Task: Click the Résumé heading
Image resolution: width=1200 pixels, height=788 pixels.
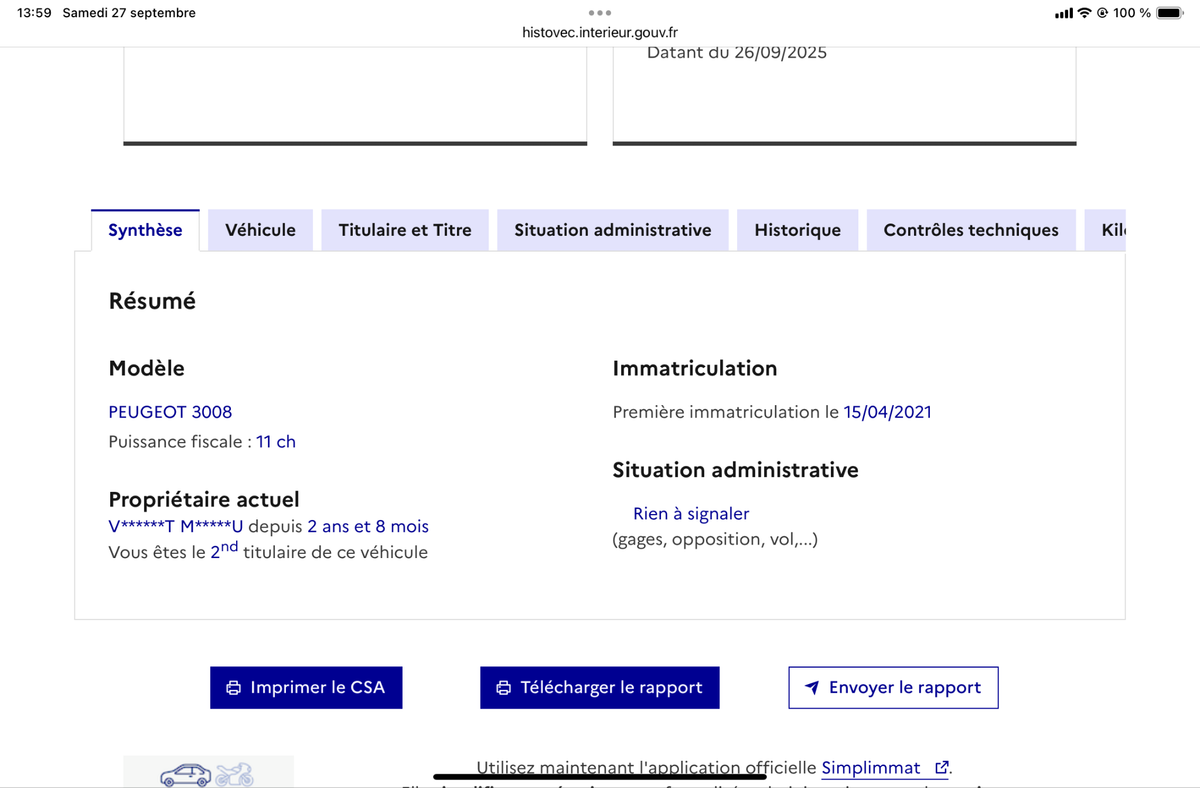Action: 152,301
